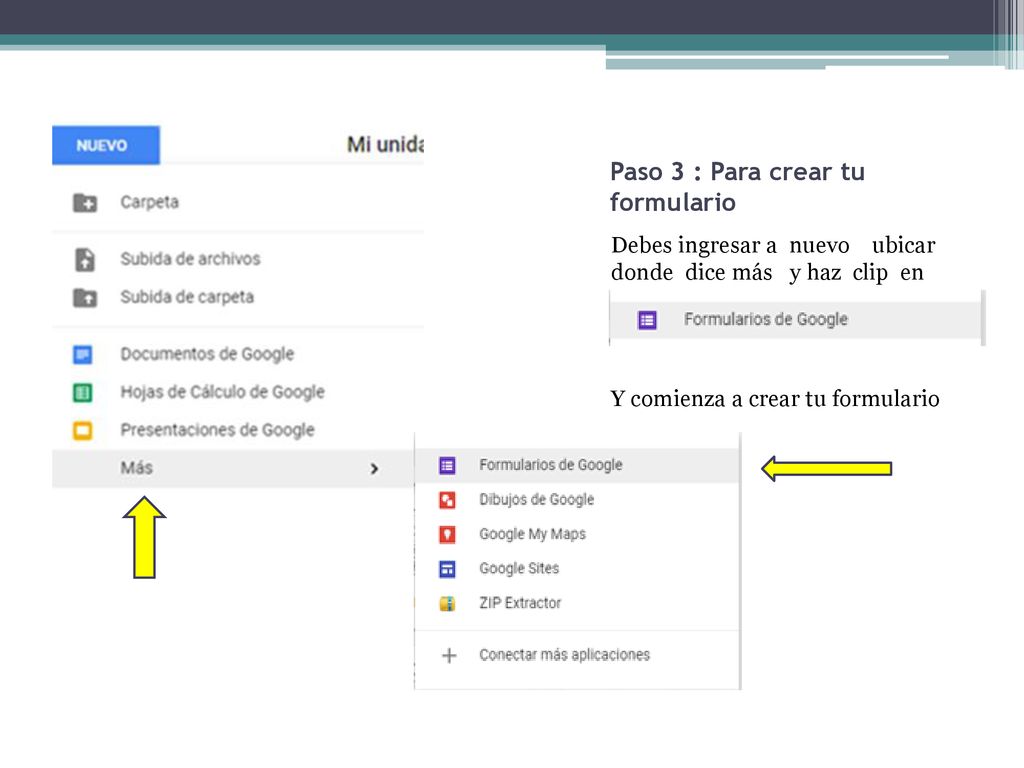Image resolution: width=1024 pixels, height=768 pixels.
Task: Click the 'Debes ingresar a nuevo' paragraph
Action: coord(773,259)
